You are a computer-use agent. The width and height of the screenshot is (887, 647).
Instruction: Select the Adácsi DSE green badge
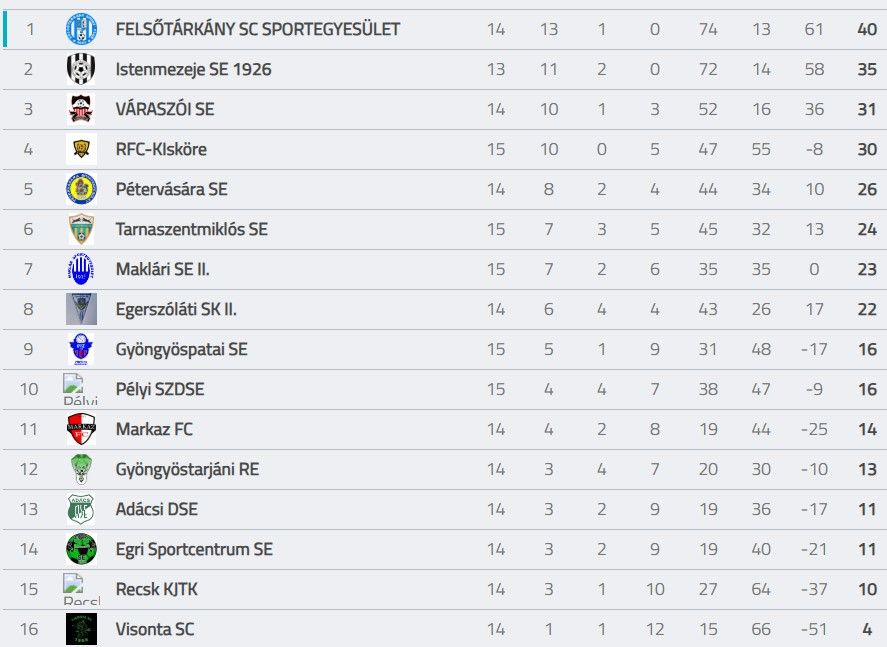tap(81, 509)
